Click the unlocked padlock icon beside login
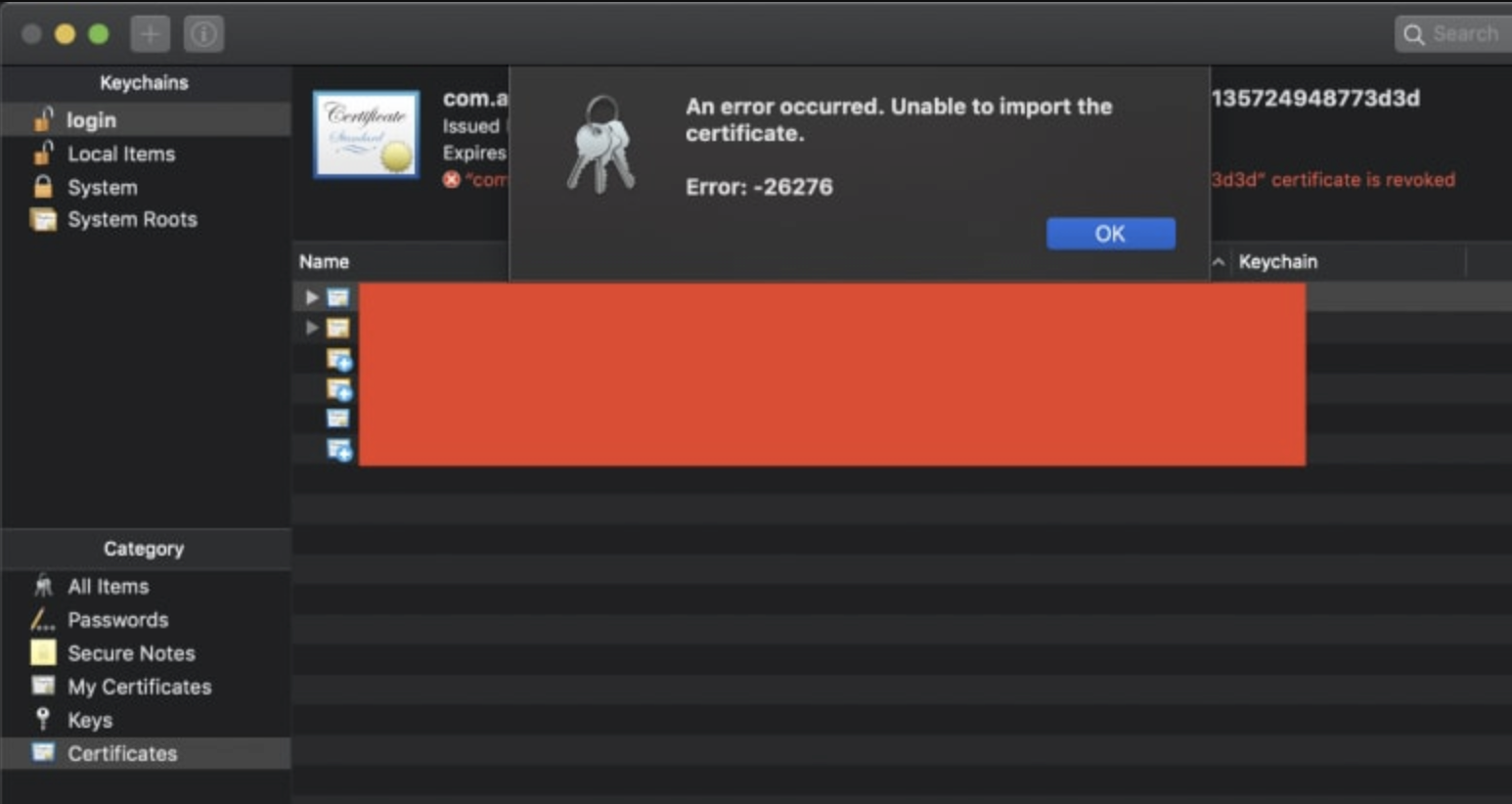Viewport: 1512px width, 804px height. pyautogui.click(x=42, y=119)
